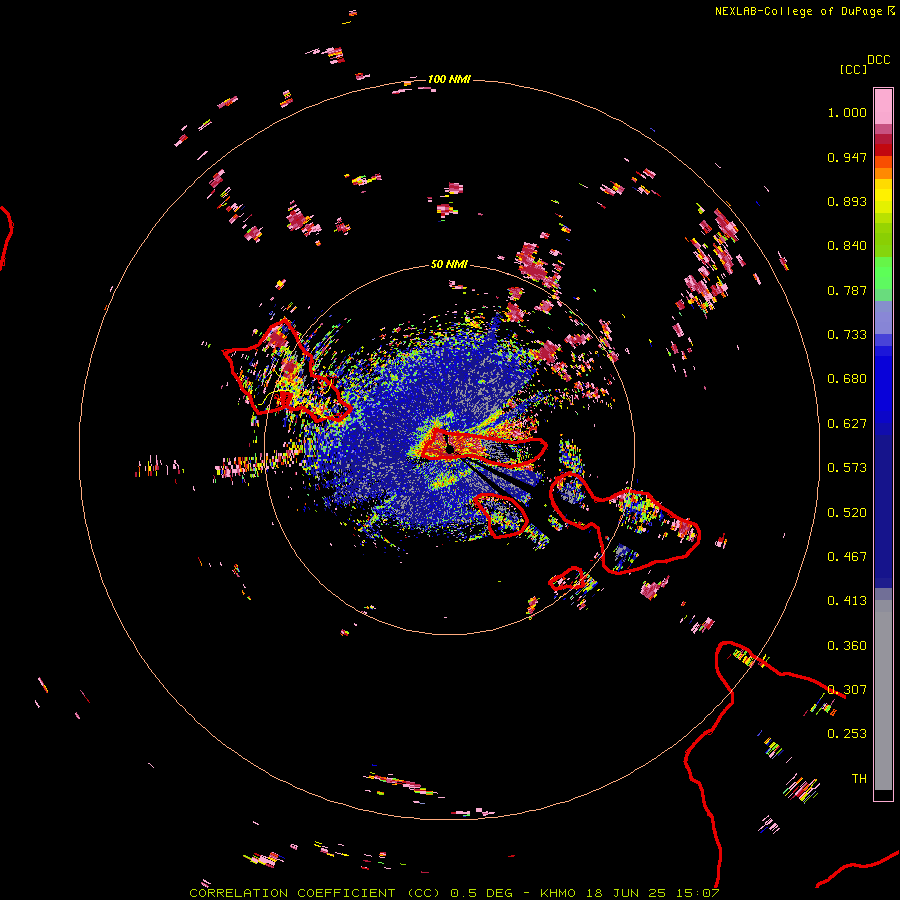Select the 0.307 scale value
This screenshot has width=900, height=900.
pyautogui.click(x=847, y=690)
